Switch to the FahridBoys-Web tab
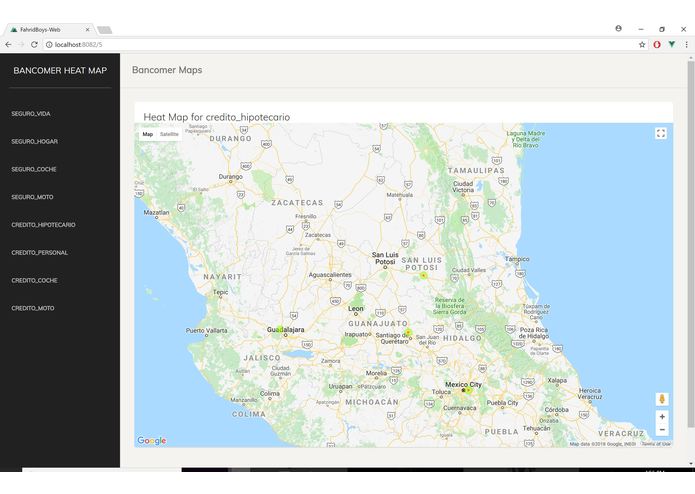The image size is (695, 494). point(49,30)
